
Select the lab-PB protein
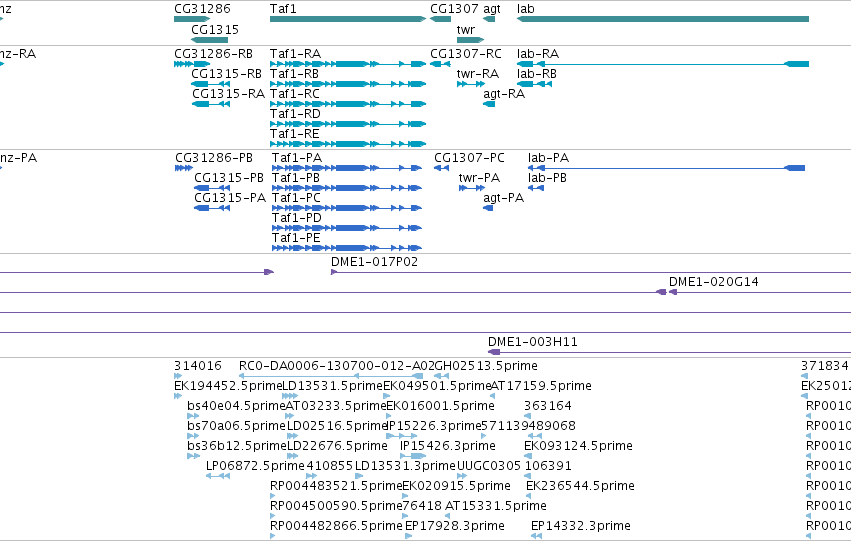(x=536, y=188)
